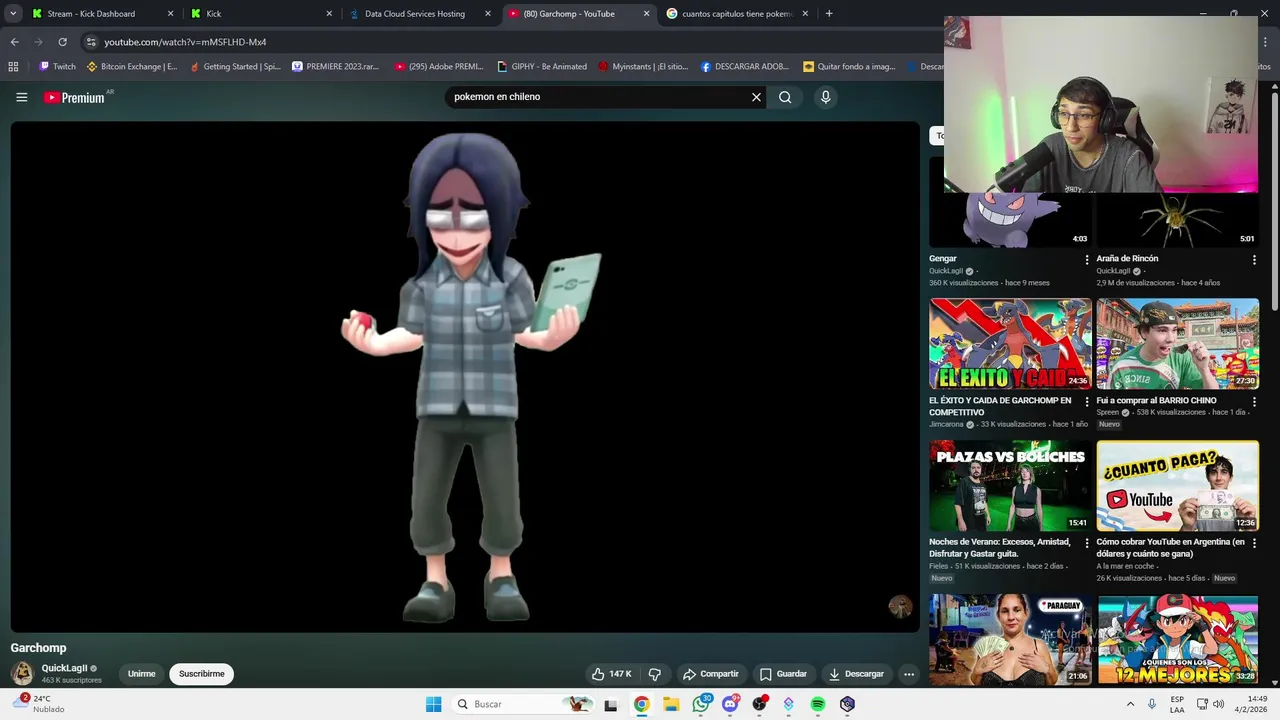The image size is (1280, 720).
Task: Open WhatsApp from the taskbar
Action: [x=701, y=704]
